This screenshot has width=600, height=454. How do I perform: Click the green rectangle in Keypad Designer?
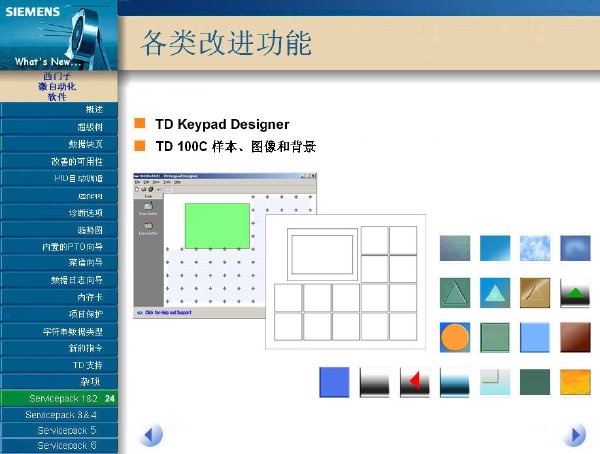click(217, 226)
